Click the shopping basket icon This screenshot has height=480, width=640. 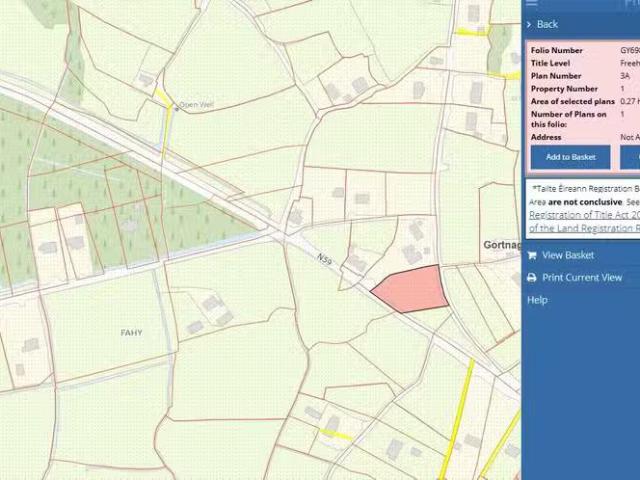pos(531,255)
